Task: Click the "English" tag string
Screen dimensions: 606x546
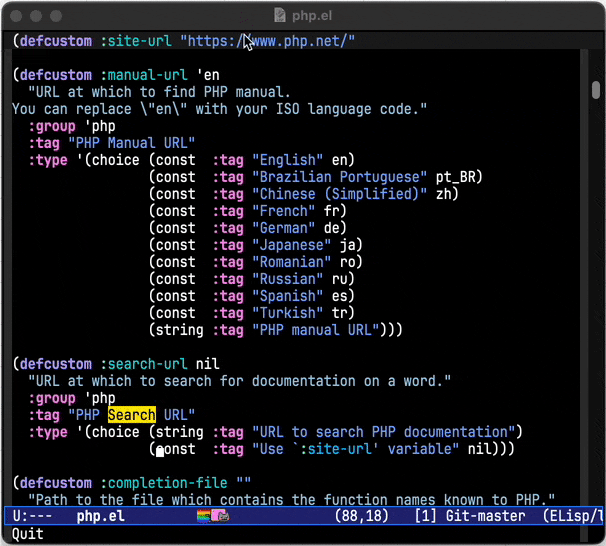Action: [288, 160]
